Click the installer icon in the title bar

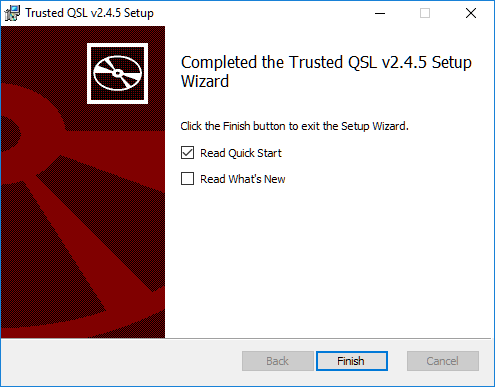point(12,13)
